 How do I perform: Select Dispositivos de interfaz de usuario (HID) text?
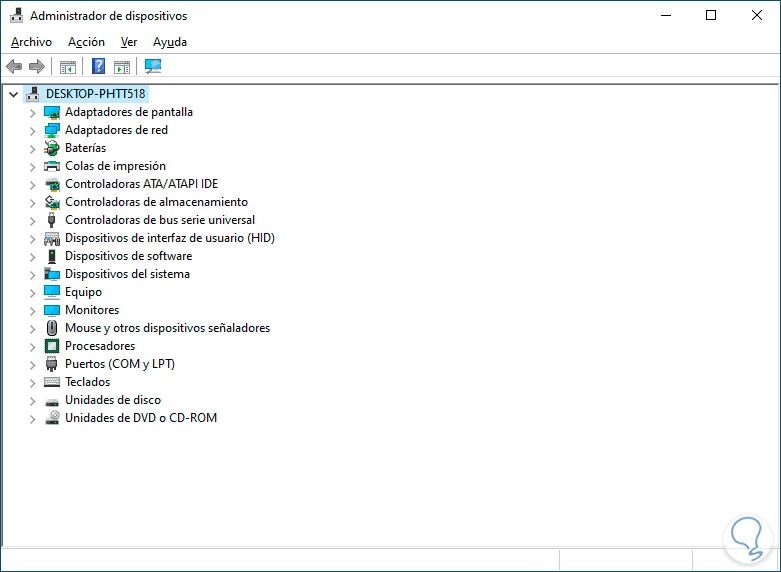point(170,238)
